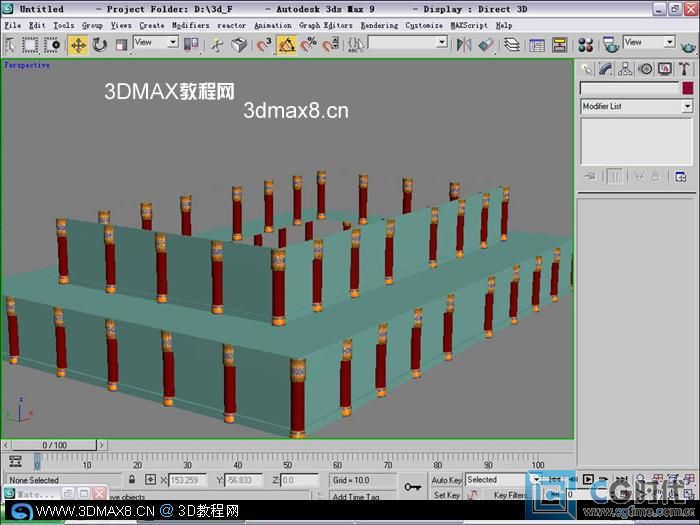Open the MAXScript menu

[x=469, y=25]
